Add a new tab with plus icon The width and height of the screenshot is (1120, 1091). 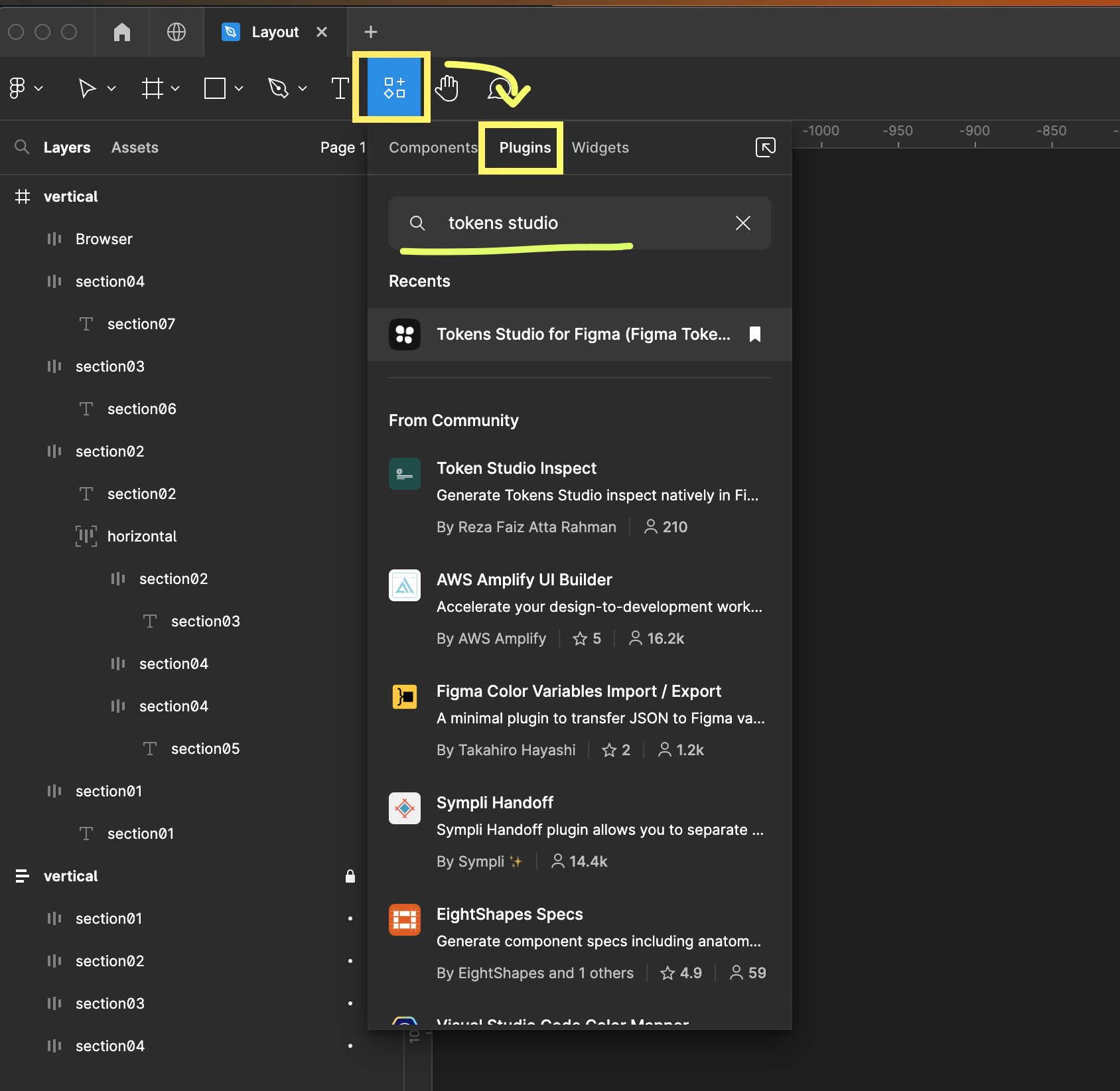pos(371,32)
